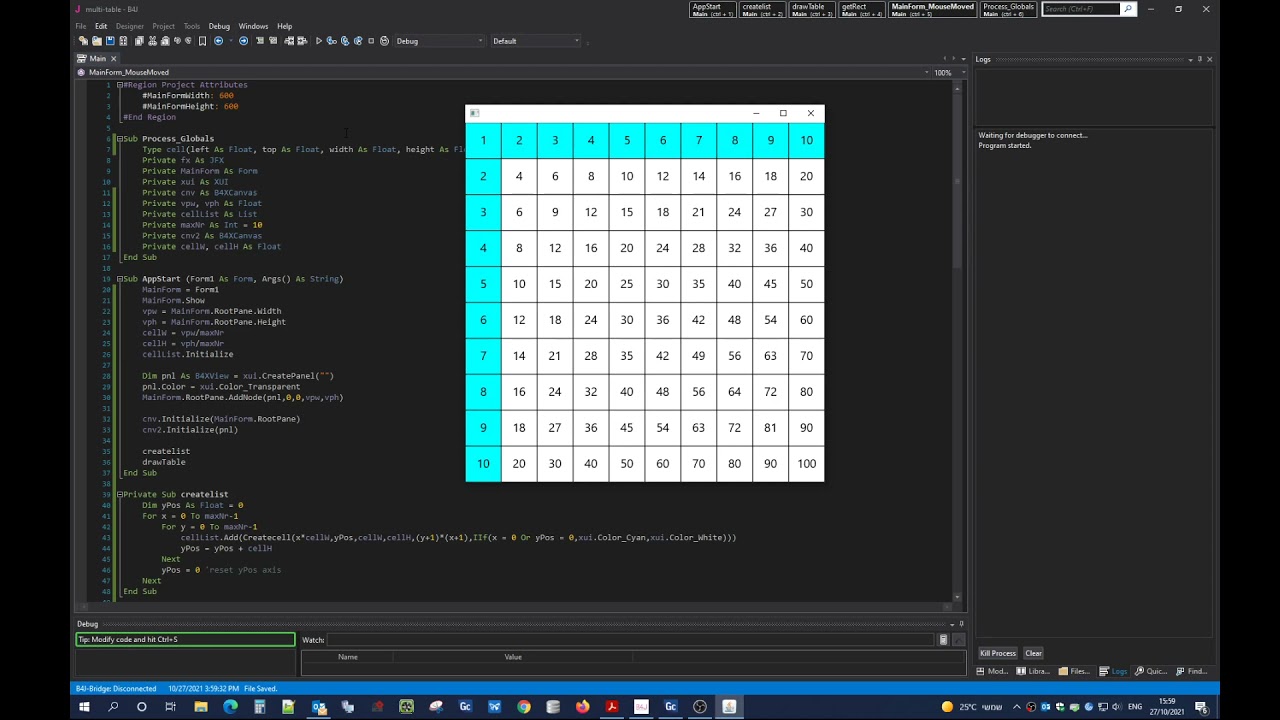1280x720 pixels.
Task: Click cell 100 in the multiplication table
Action: pyautogui.click(x=806, y=464)
